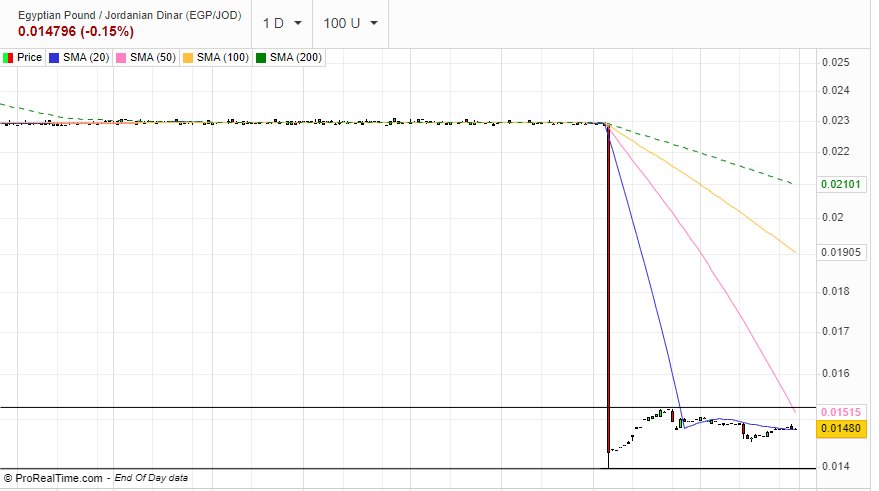Open the 1 D timeframe dropdown
The height and width of the screenshot is (491, 879).
pos(282,24)
